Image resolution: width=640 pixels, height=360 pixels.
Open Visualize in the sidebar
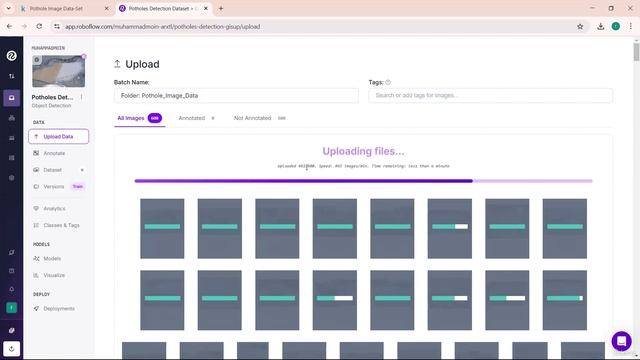pos(54,276)
